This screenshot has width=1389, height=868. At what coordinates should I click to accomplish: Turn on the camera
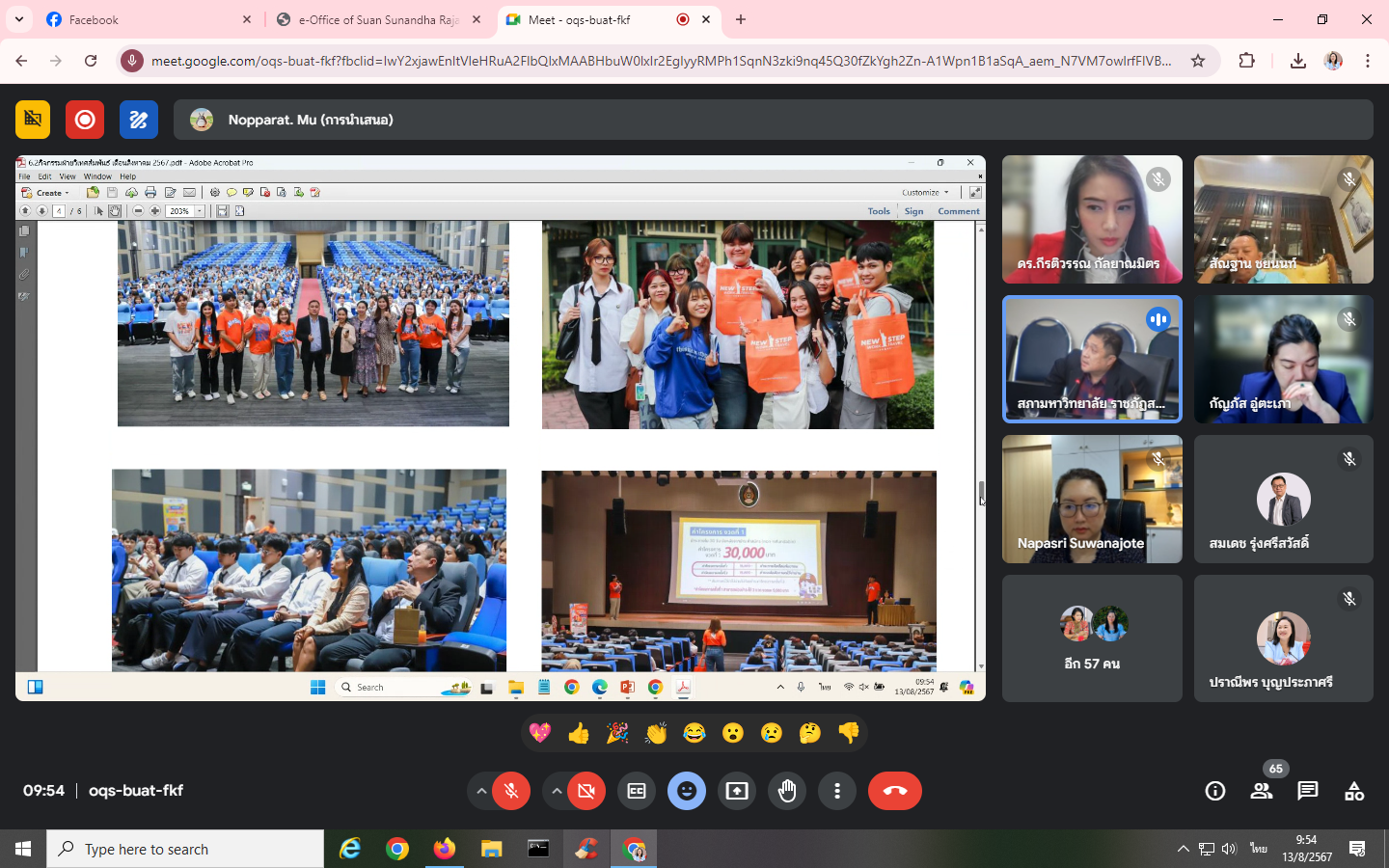(586, 791)
